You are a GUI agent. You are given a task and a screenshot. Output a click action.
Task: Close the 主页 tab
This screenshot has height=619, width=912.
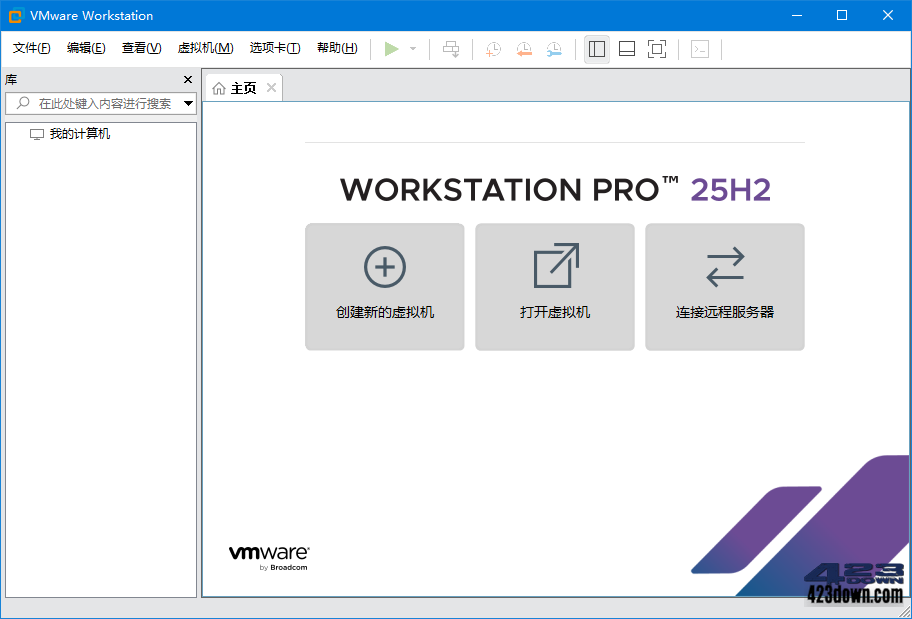[x=271, y=87]
